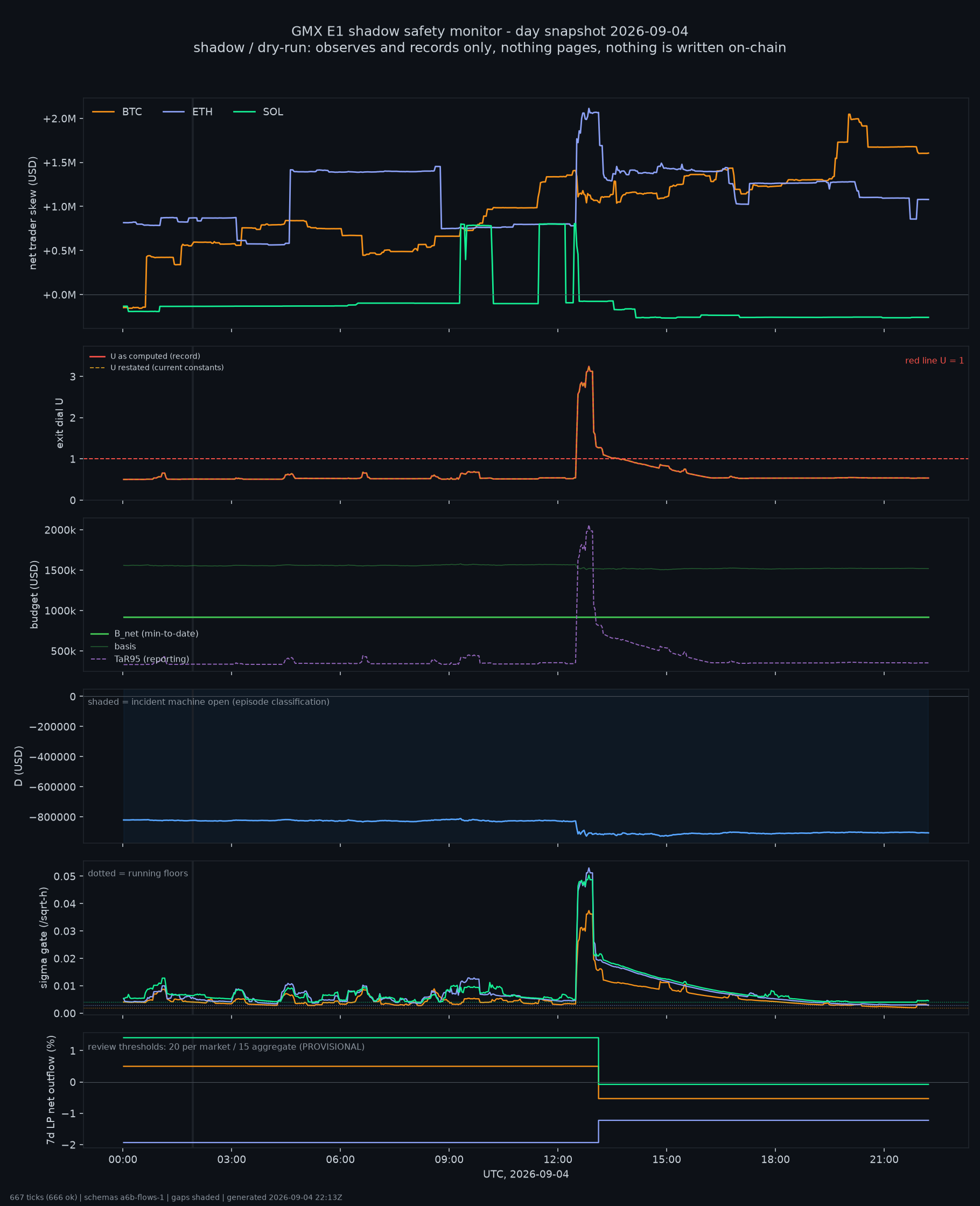This screenshot has height=1206, width=980.
Task: Click the 'D (USD)' axis label
Action: pos(19,766)
